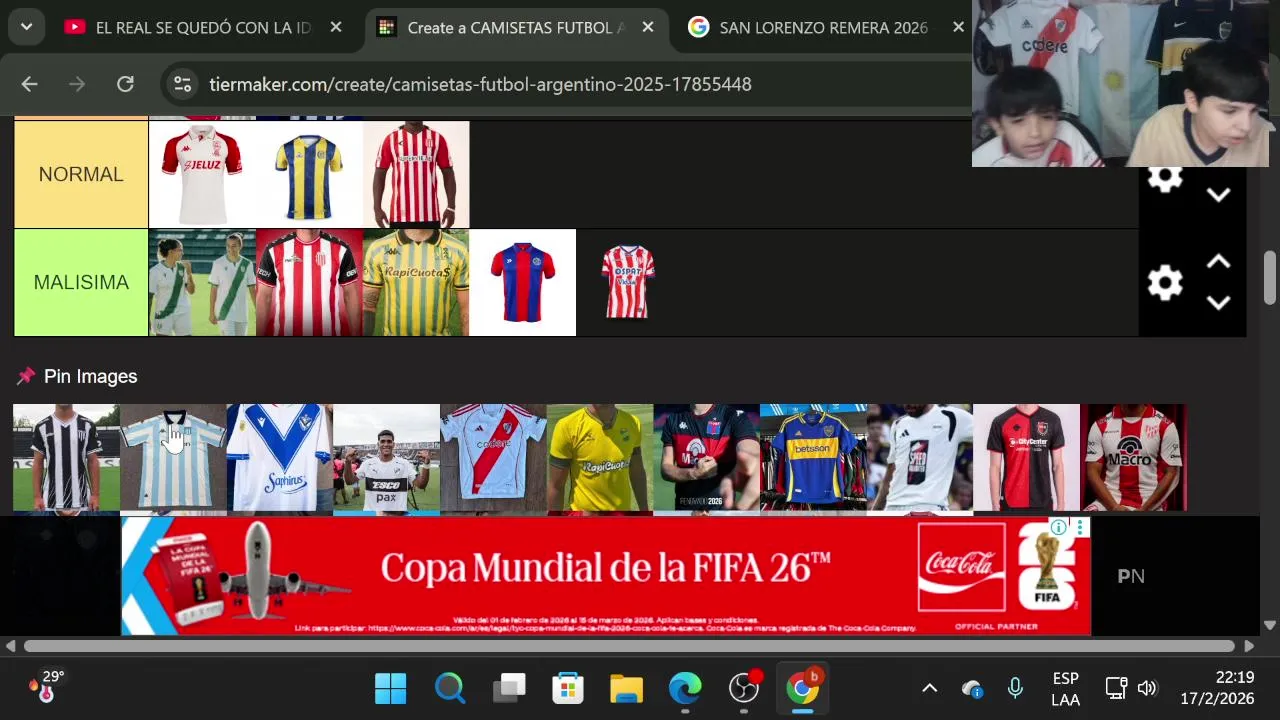
Task: Select the River Plate red sash jersey
Action: click(493, 458)
